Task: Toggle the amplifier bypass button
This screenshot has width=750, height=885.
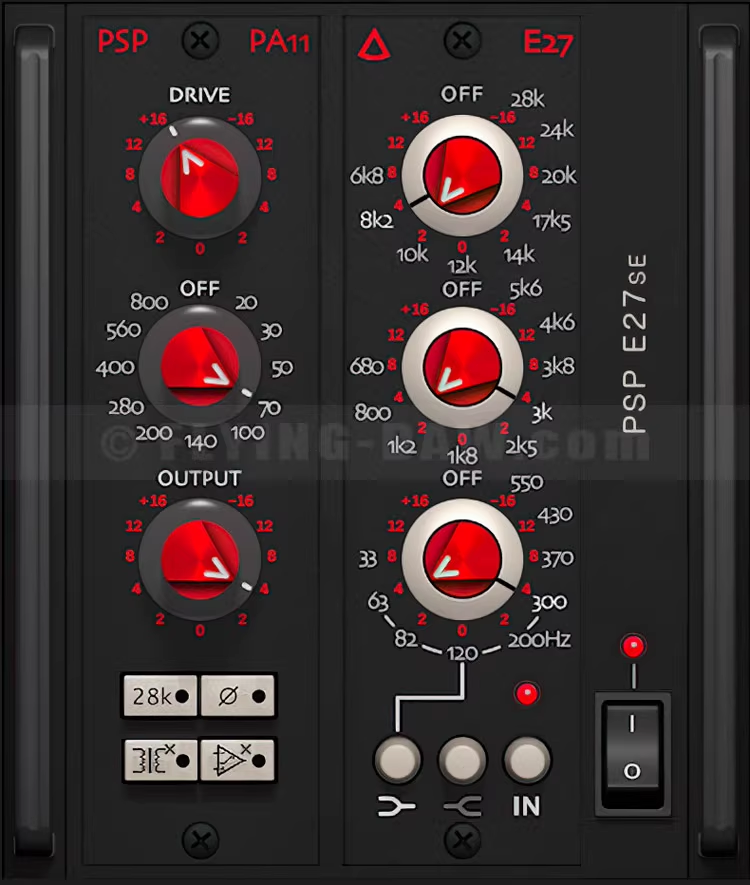Action: click(238, 760)
